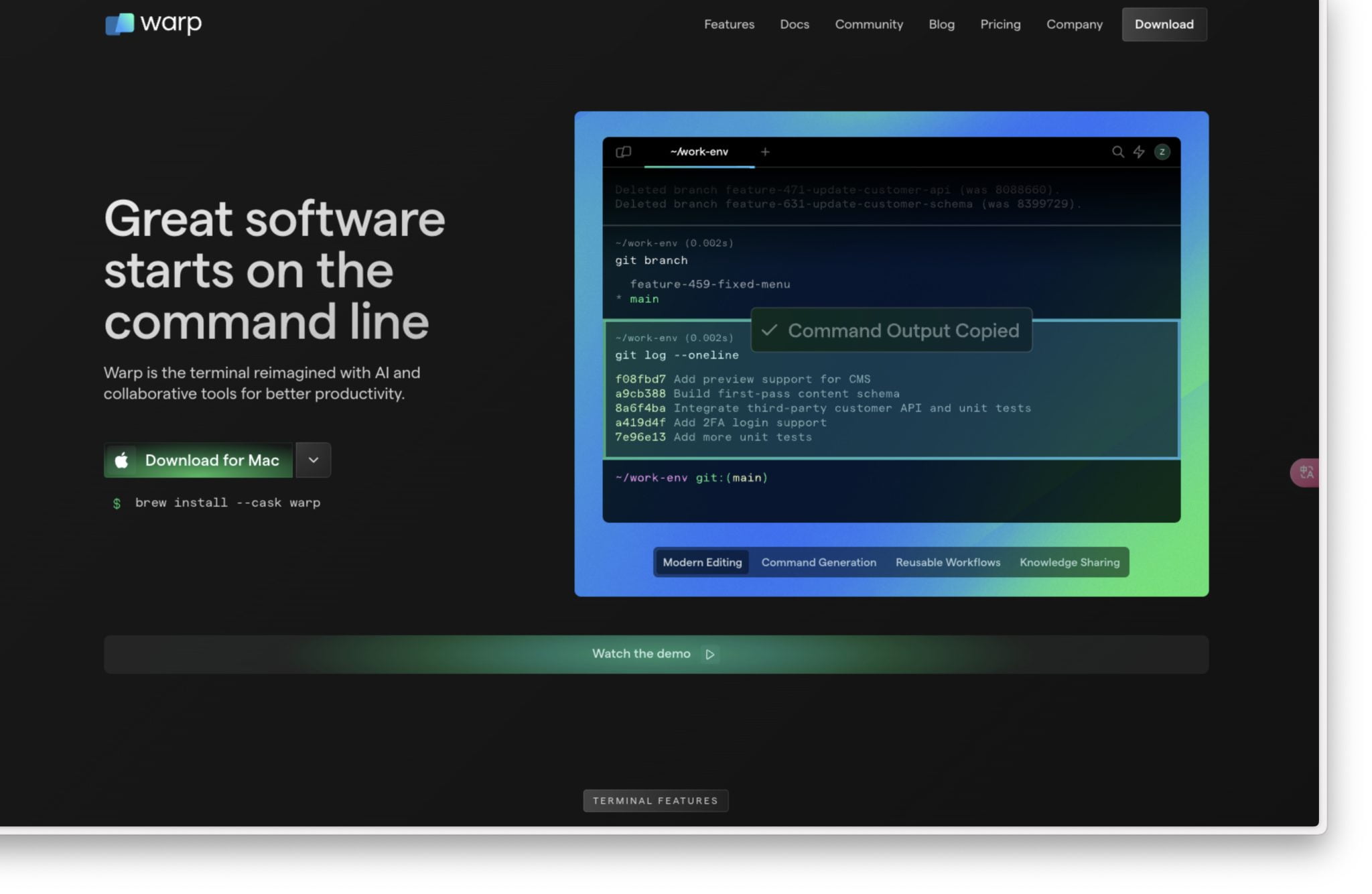Select the Reusable Workflows tab

tap(947, 562)
